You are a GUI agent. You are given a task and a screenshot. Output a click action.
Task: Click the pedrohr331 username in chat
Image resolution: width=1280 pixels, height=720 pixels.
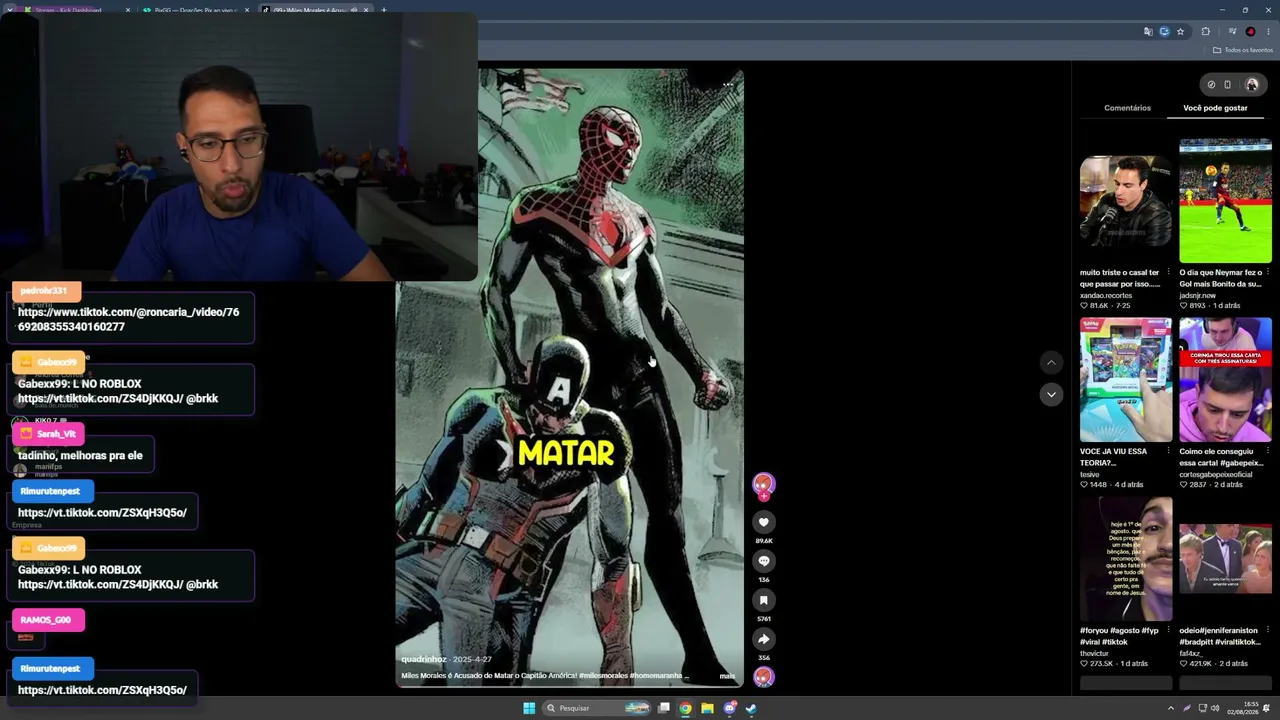tap(43, 291)
